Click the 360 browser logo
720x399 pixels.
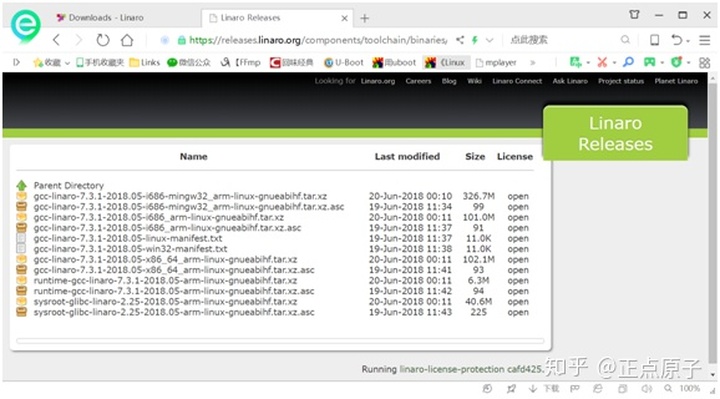pos(26,26)
